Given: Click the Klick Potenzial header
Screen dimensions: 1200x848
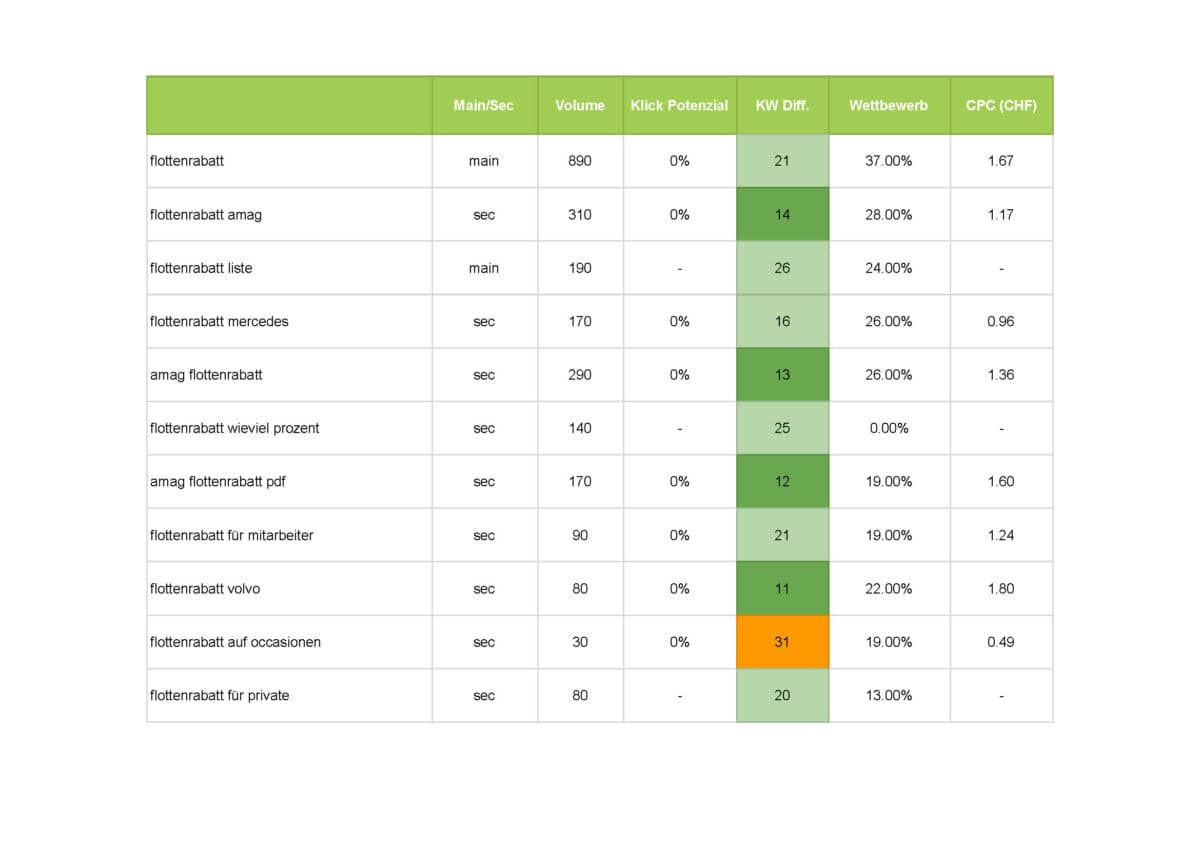Looking at the screenshot, I should (x=679, y=105).
